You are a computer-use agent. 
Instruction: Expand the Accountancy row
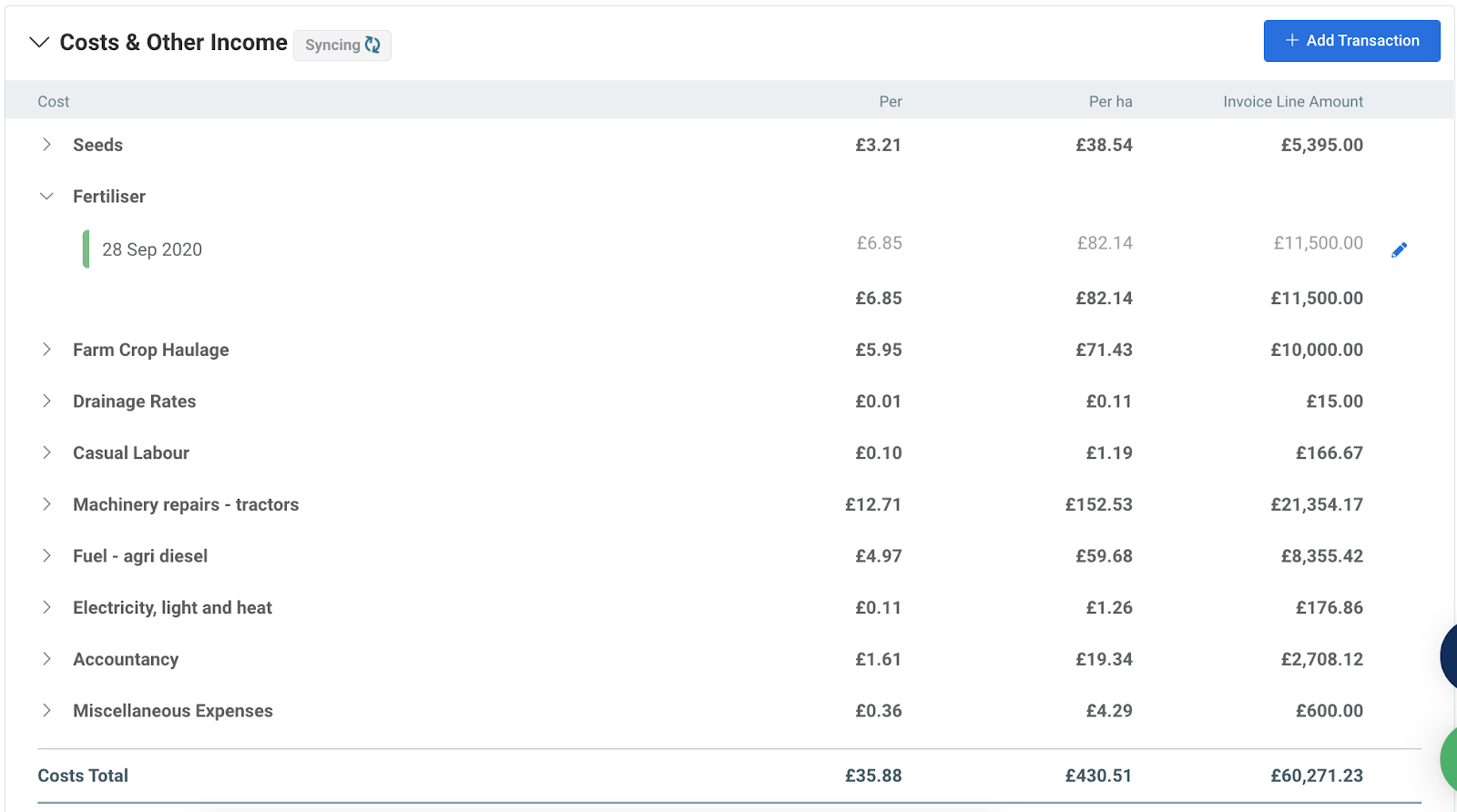[46, 659]
